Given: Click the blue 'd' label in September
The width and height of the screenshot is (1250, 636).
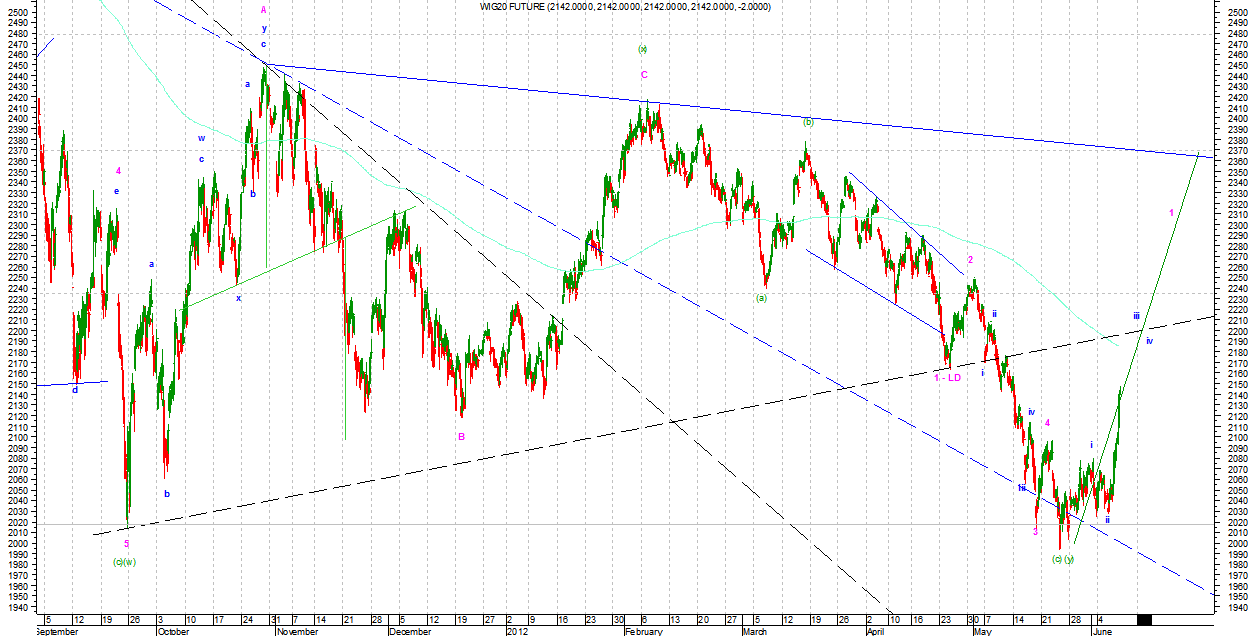Looking at the screenshot, I should (x=75, y=390).
